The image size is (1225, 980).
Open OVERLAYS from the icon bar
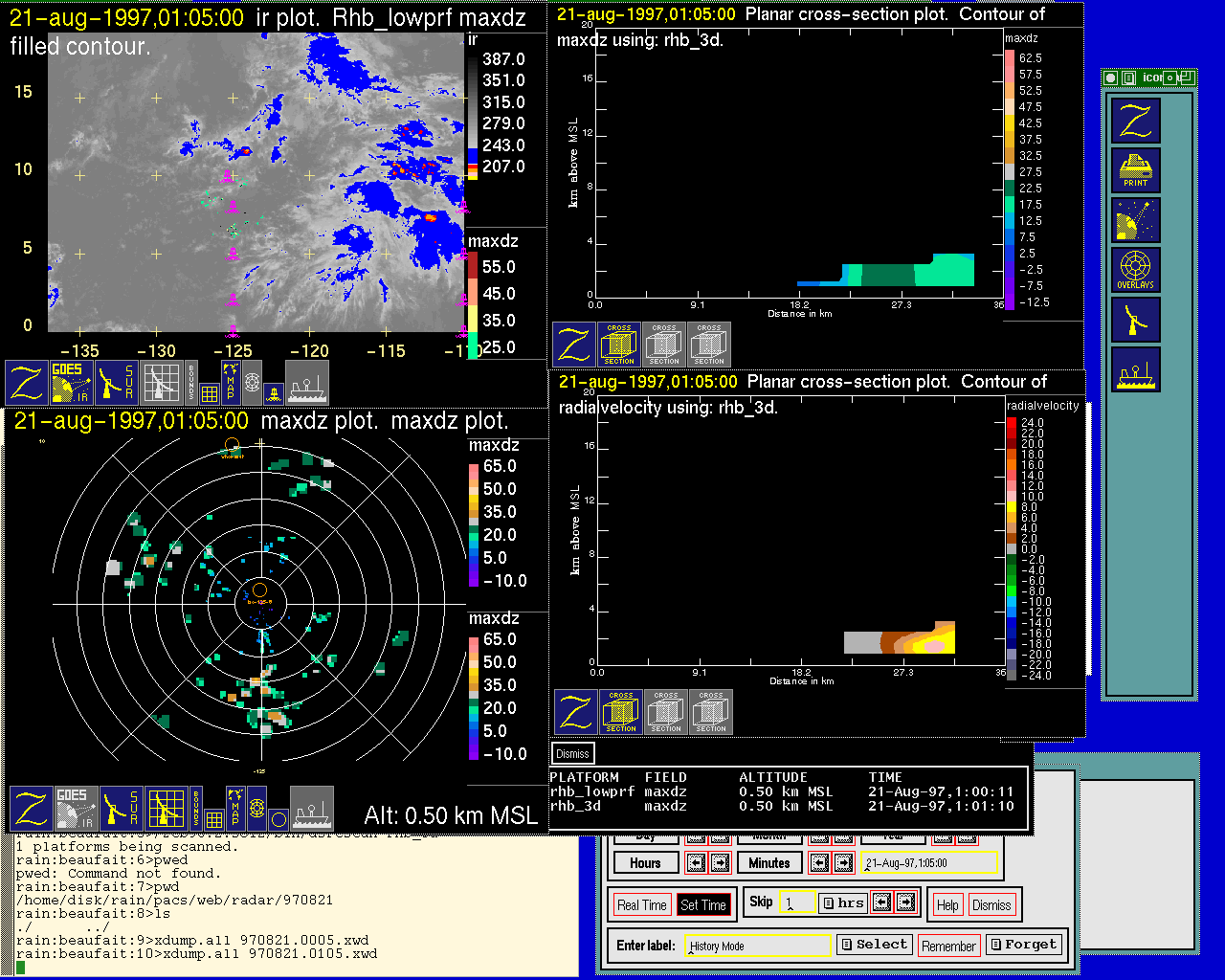pos(1136,270)
